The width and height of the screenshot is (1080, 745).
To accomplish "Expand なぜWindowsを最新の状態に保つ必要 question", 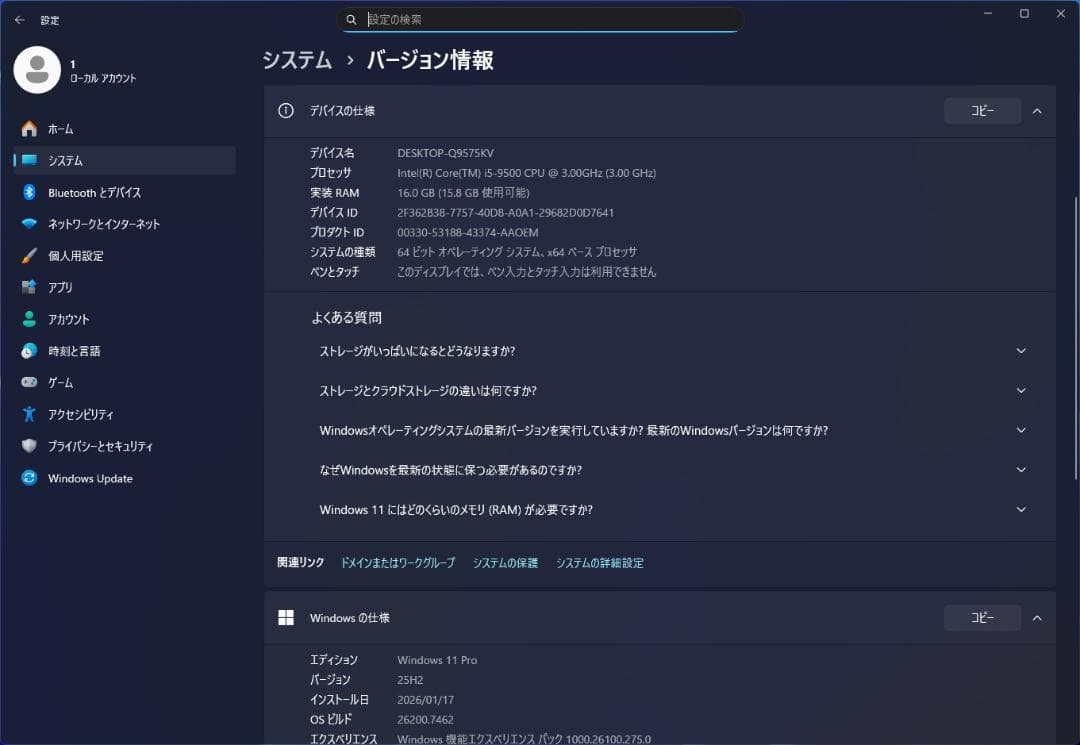I will coord(1021,470).
